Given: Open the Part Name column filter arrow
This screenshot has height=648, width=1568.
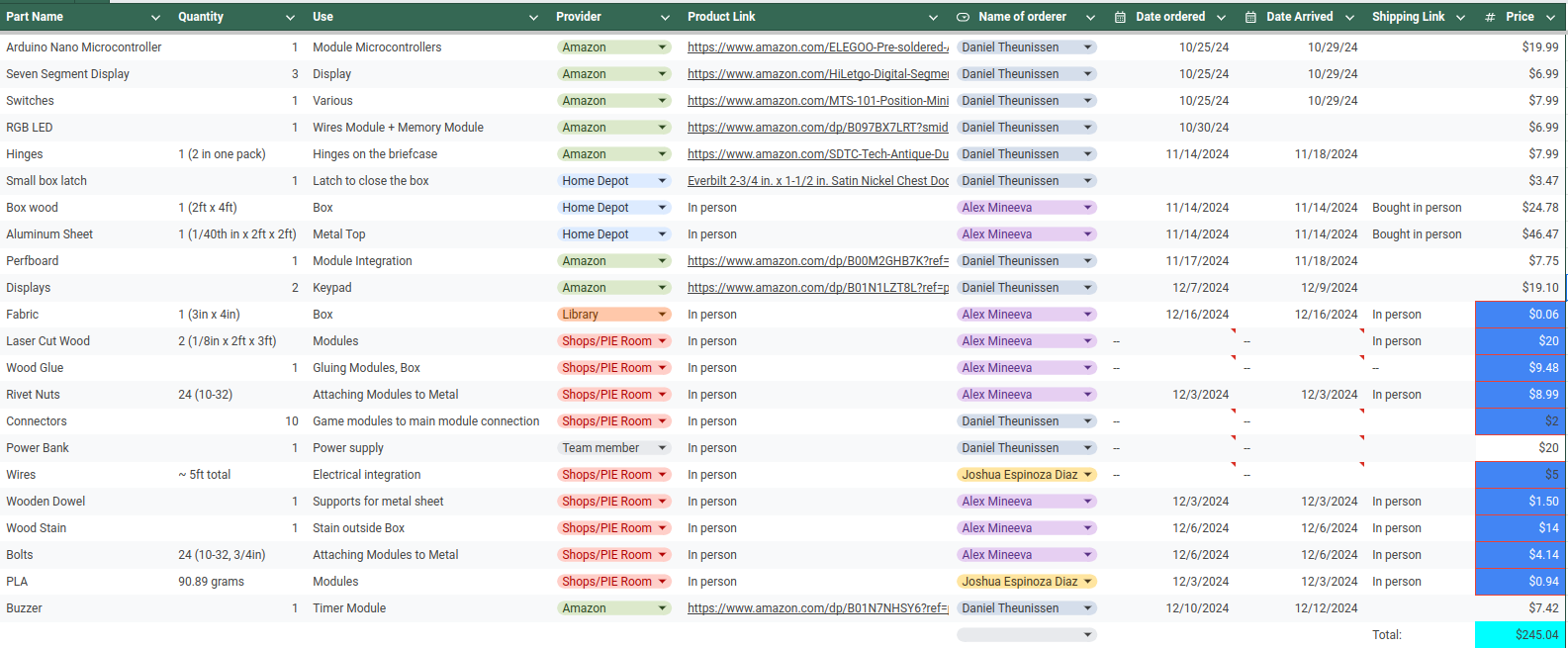Looking at the screenshot, I should [155, 17].
